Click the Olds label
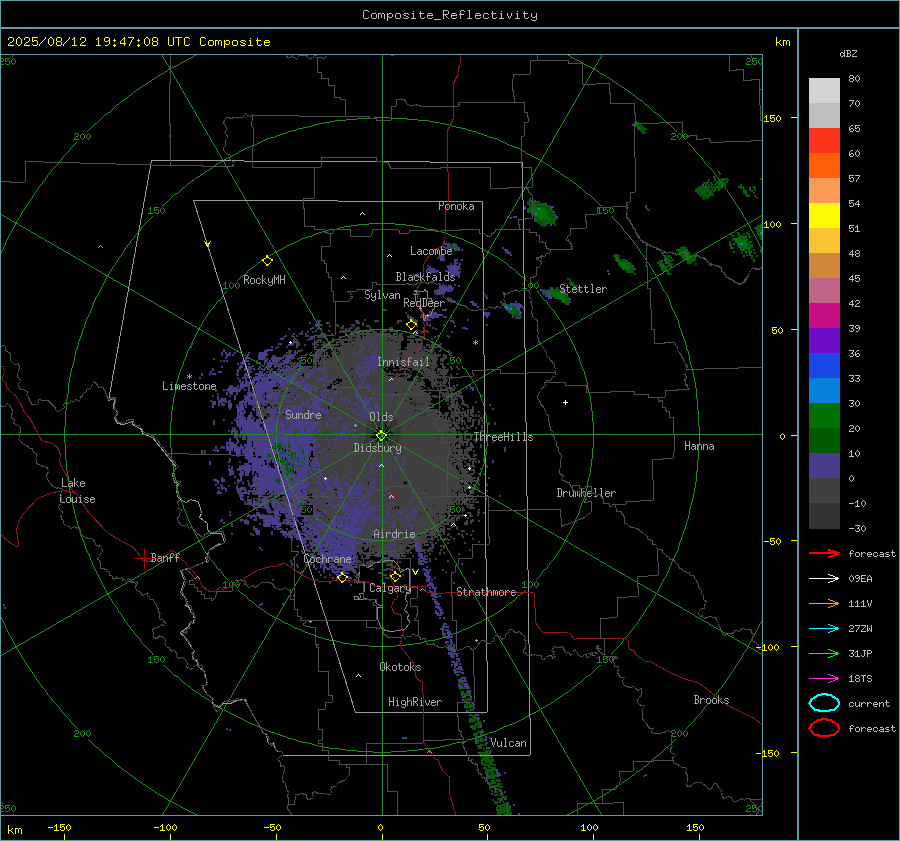Screen dimensions: 900x841 click(381, 417)
